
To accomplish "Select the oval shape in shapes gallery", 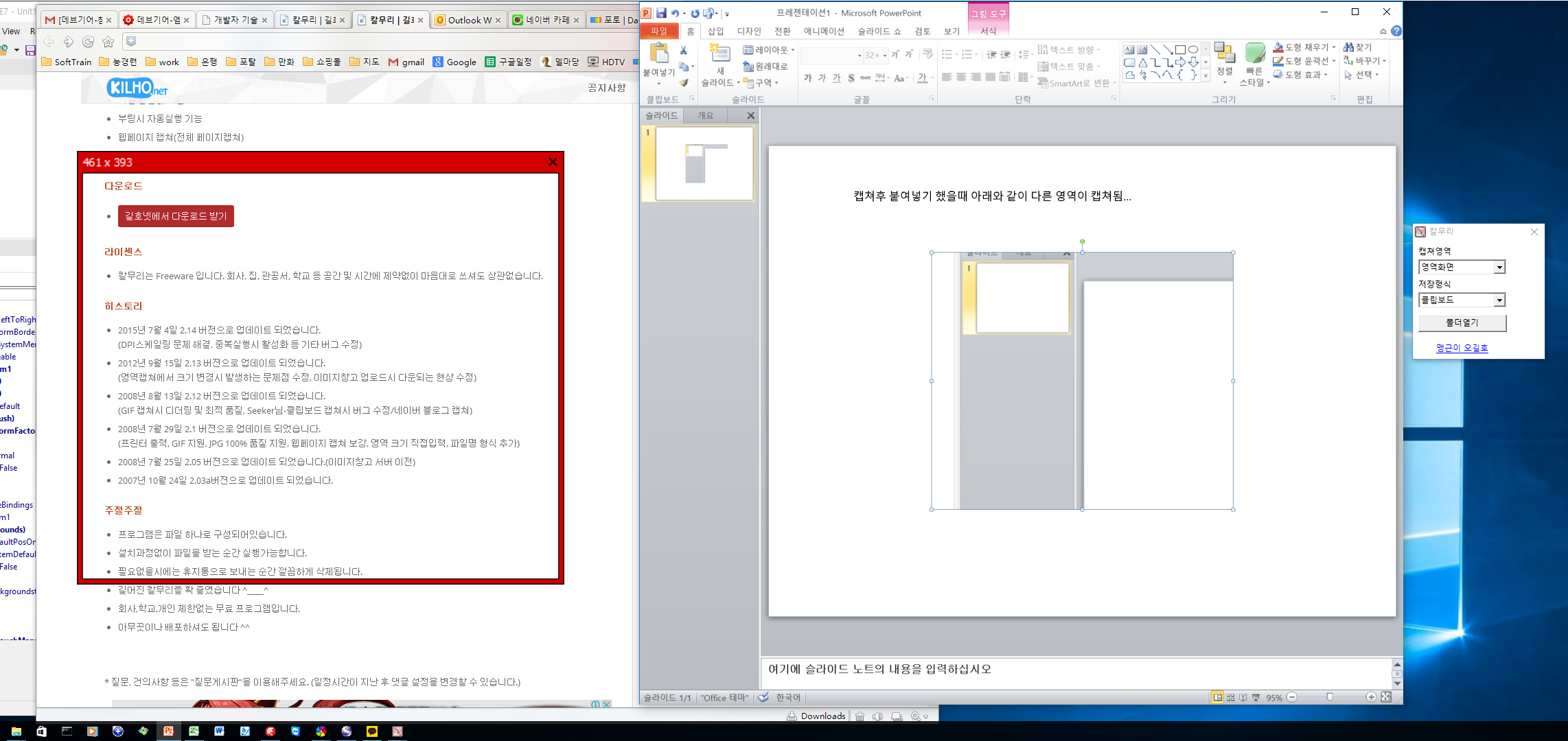I will [x=1193, y=49].
